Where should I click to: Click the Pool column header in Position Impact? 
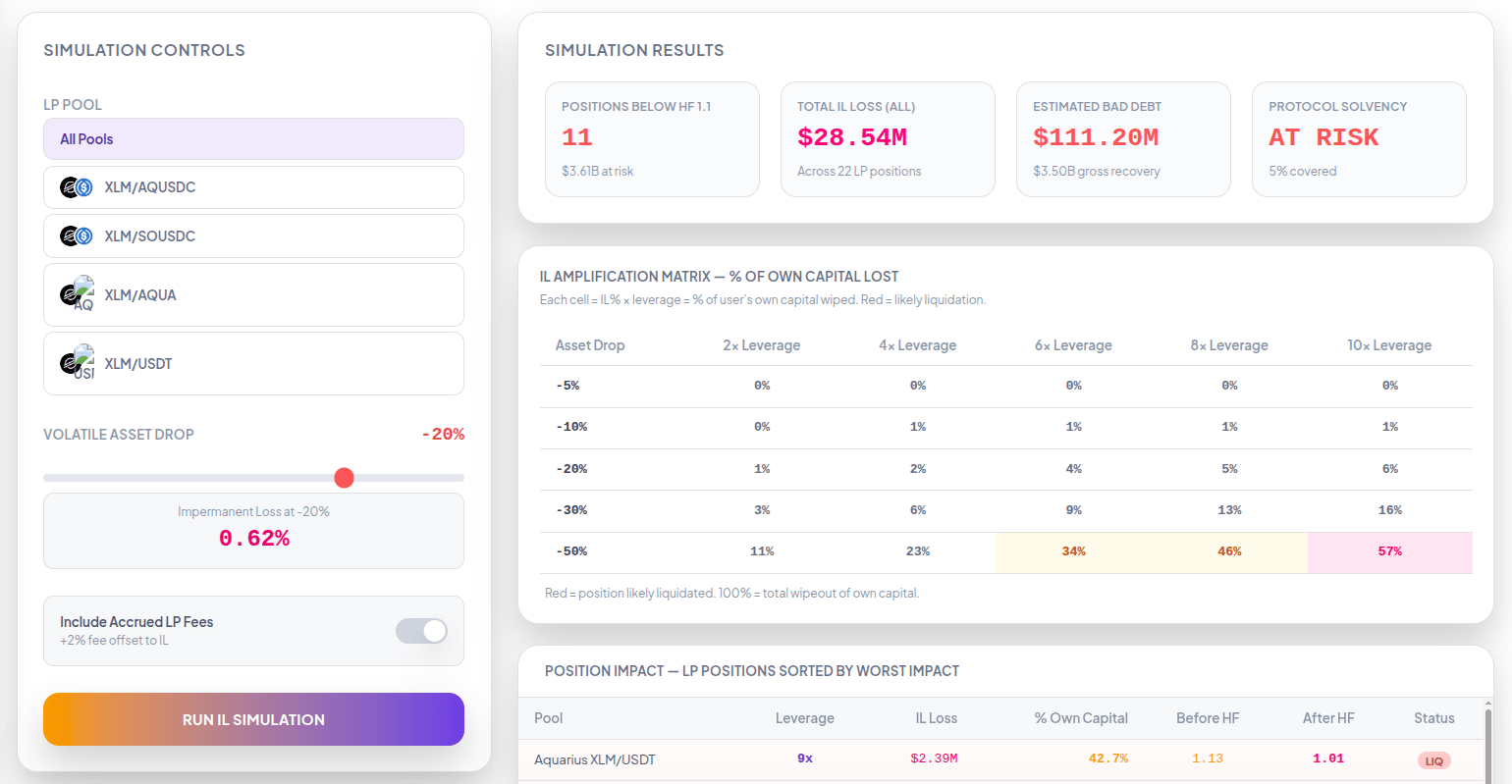[549, 718]
